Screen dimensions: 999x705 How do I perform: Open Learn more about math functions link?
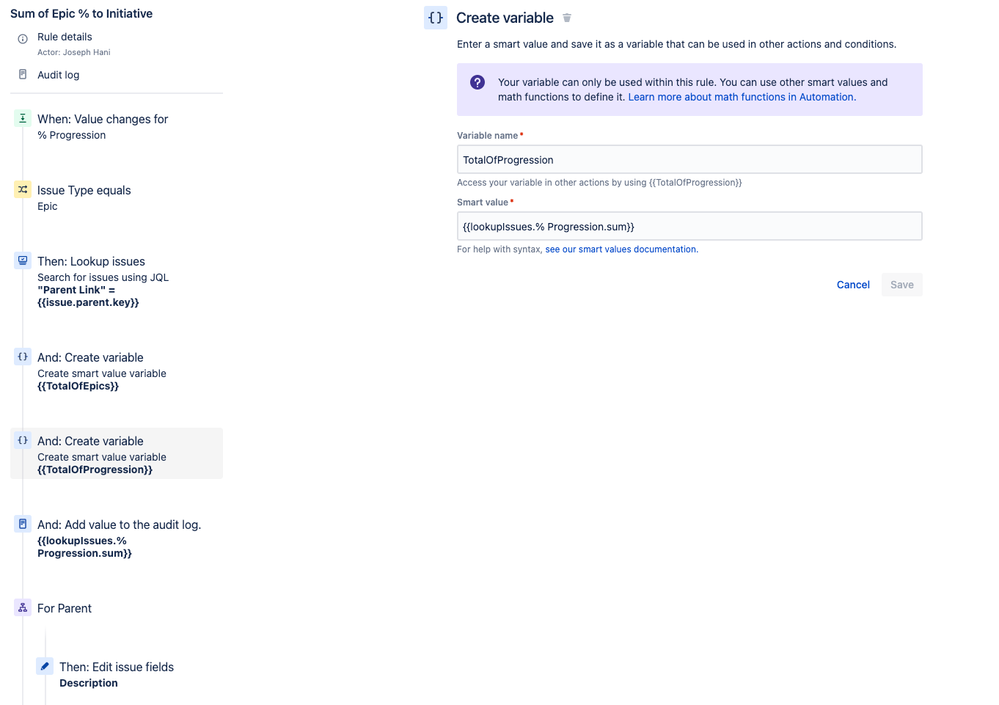742,97
